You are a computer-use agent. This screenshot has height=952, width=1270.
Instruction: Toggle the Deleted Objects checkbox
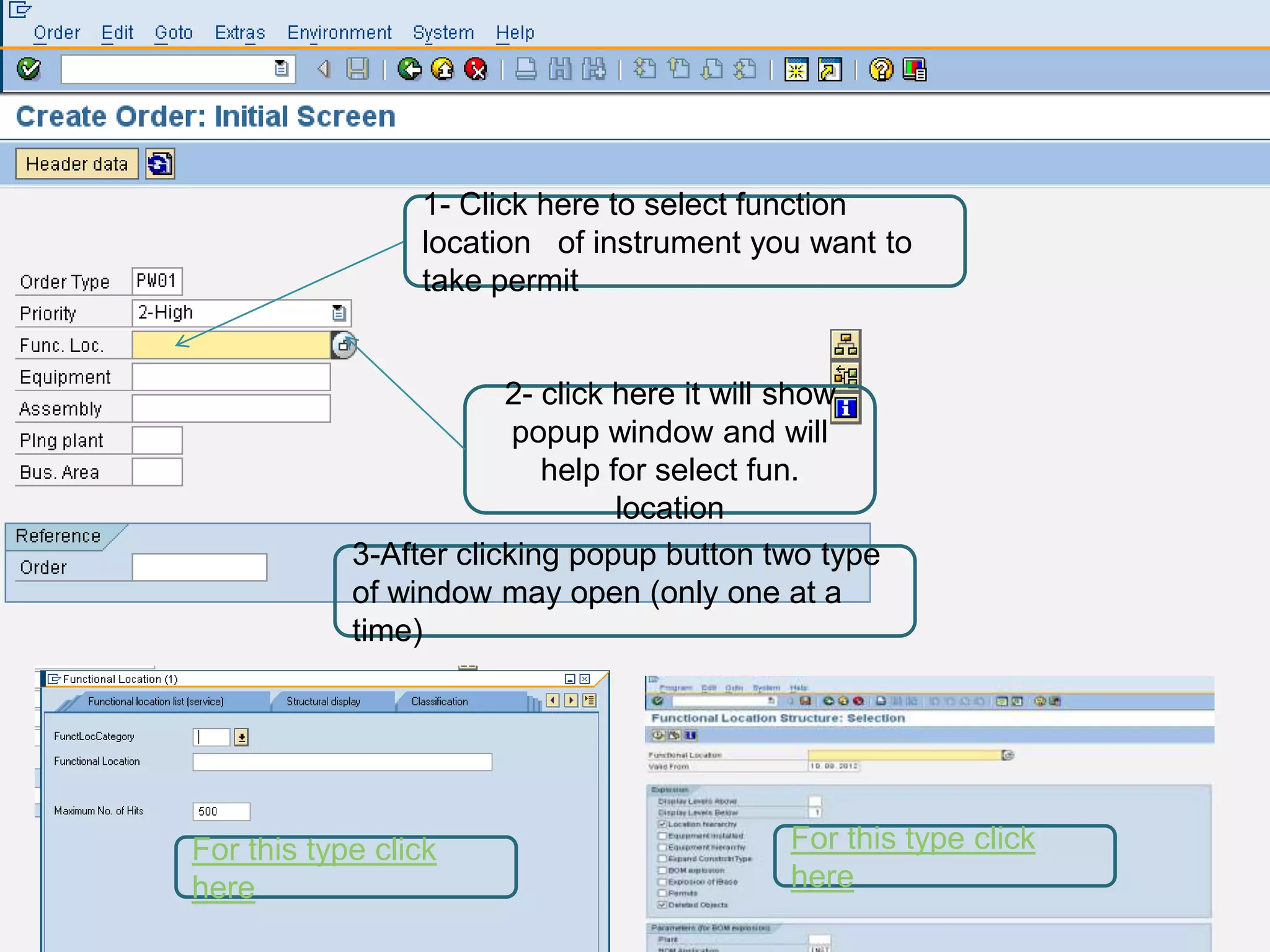coord(662,905)
